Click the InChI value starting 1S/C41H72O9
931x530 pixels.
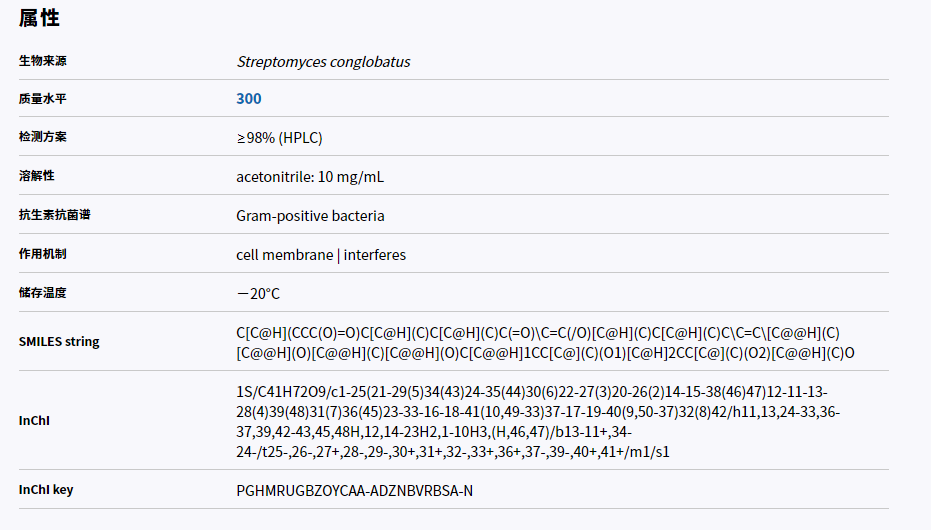tap(539, 421)
